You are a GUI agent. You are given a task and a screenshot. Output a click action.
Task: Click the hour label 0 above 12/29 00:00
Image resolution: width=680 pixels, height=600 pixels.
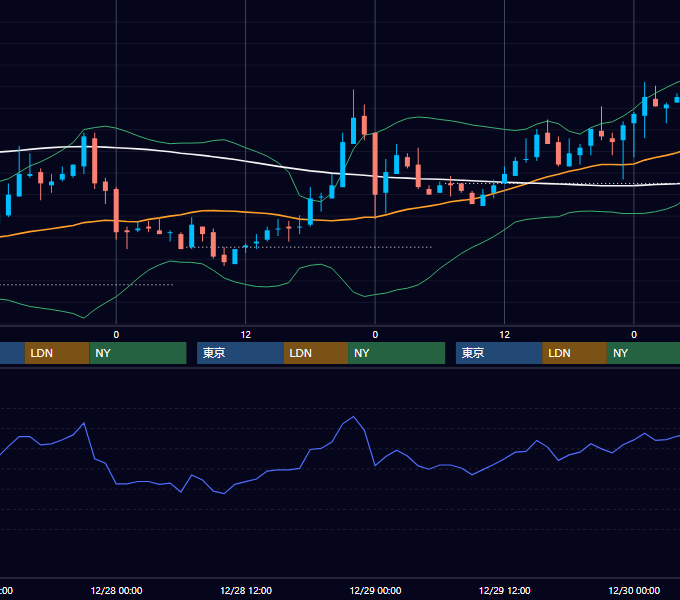375,335
